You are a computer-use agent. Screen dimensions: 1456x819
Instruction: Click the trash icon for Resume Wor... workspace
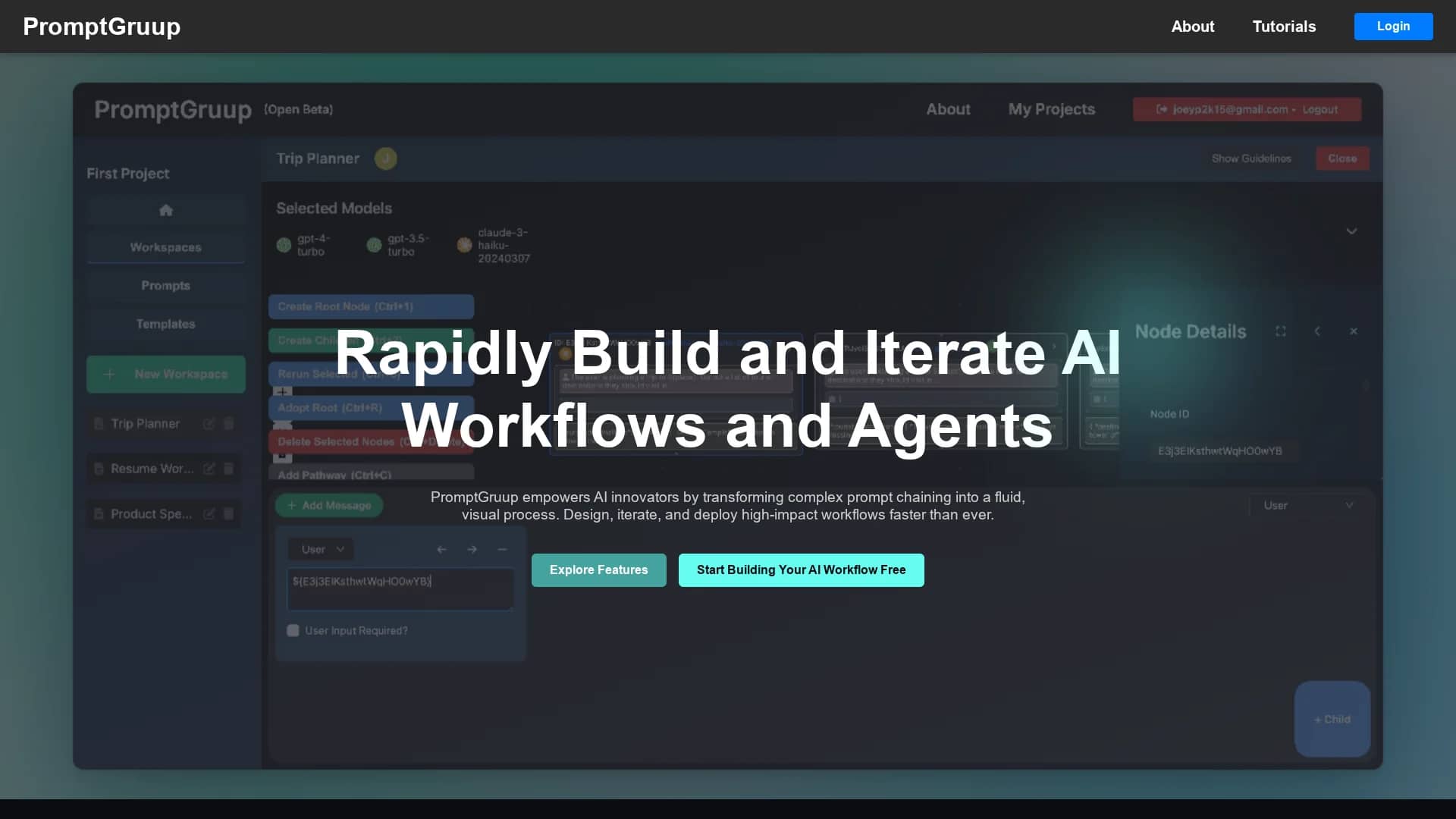tap(228, 469)
